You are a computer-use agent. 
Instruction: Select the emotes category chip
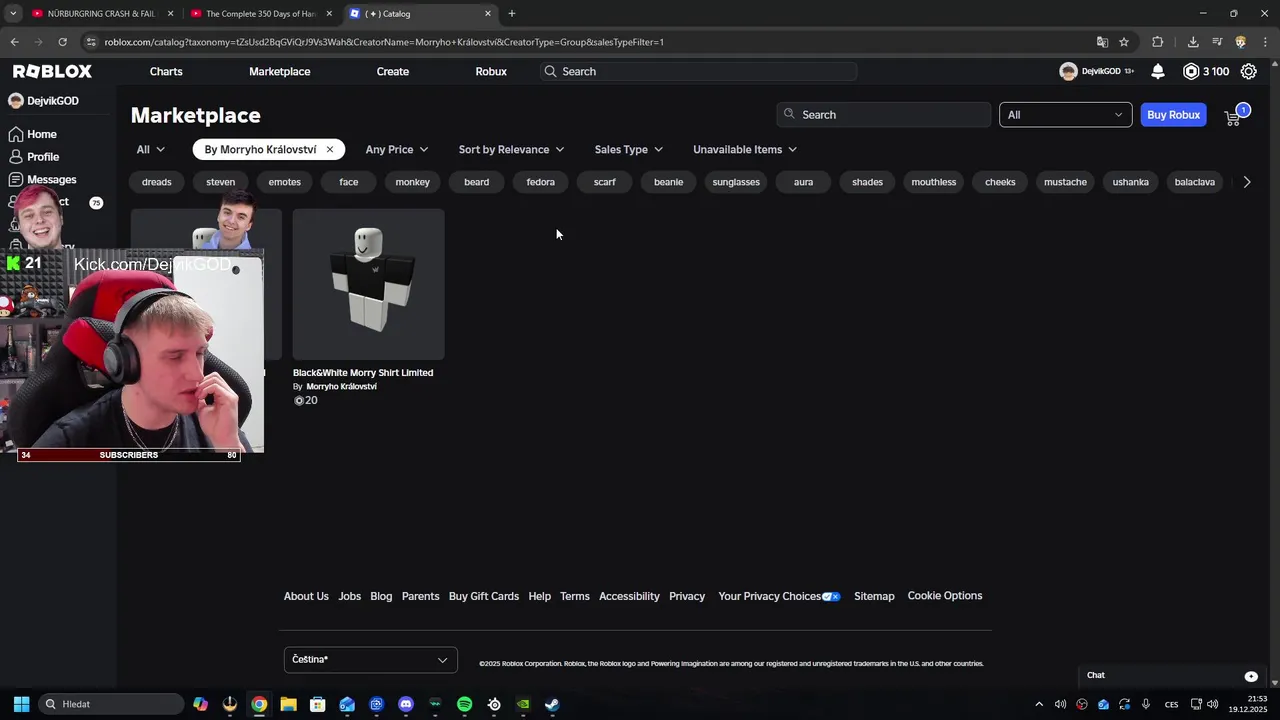(x=284, y=182)
